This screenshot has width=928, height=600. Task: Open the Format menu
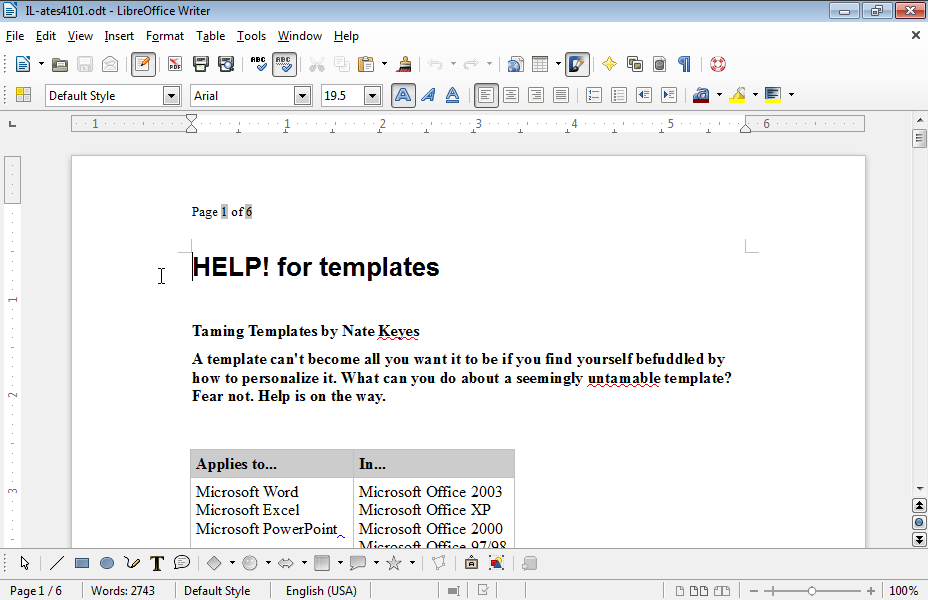tap(165, 36)
